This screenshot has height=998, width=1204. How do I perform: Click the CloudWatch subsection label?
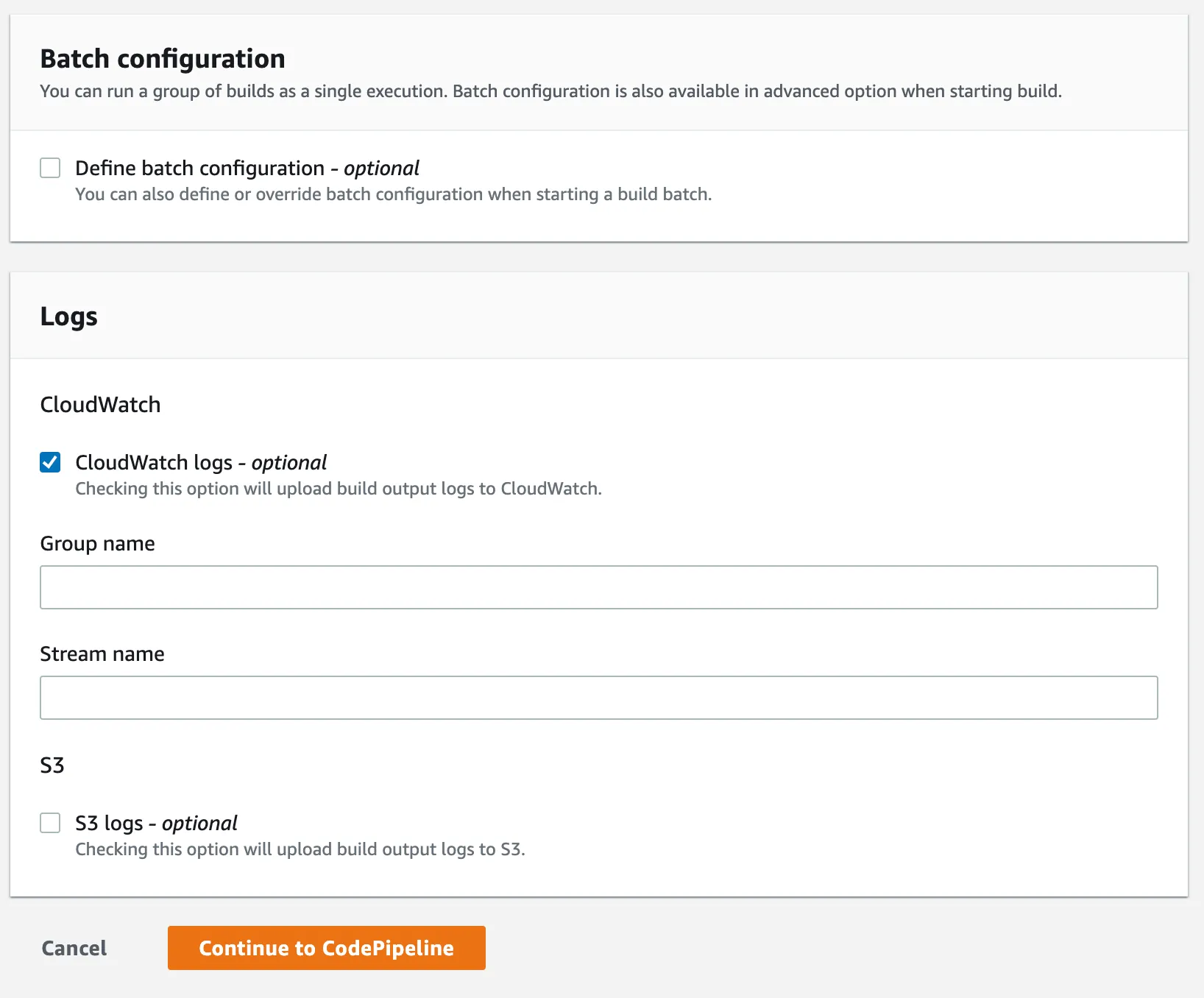coord(100,405)
